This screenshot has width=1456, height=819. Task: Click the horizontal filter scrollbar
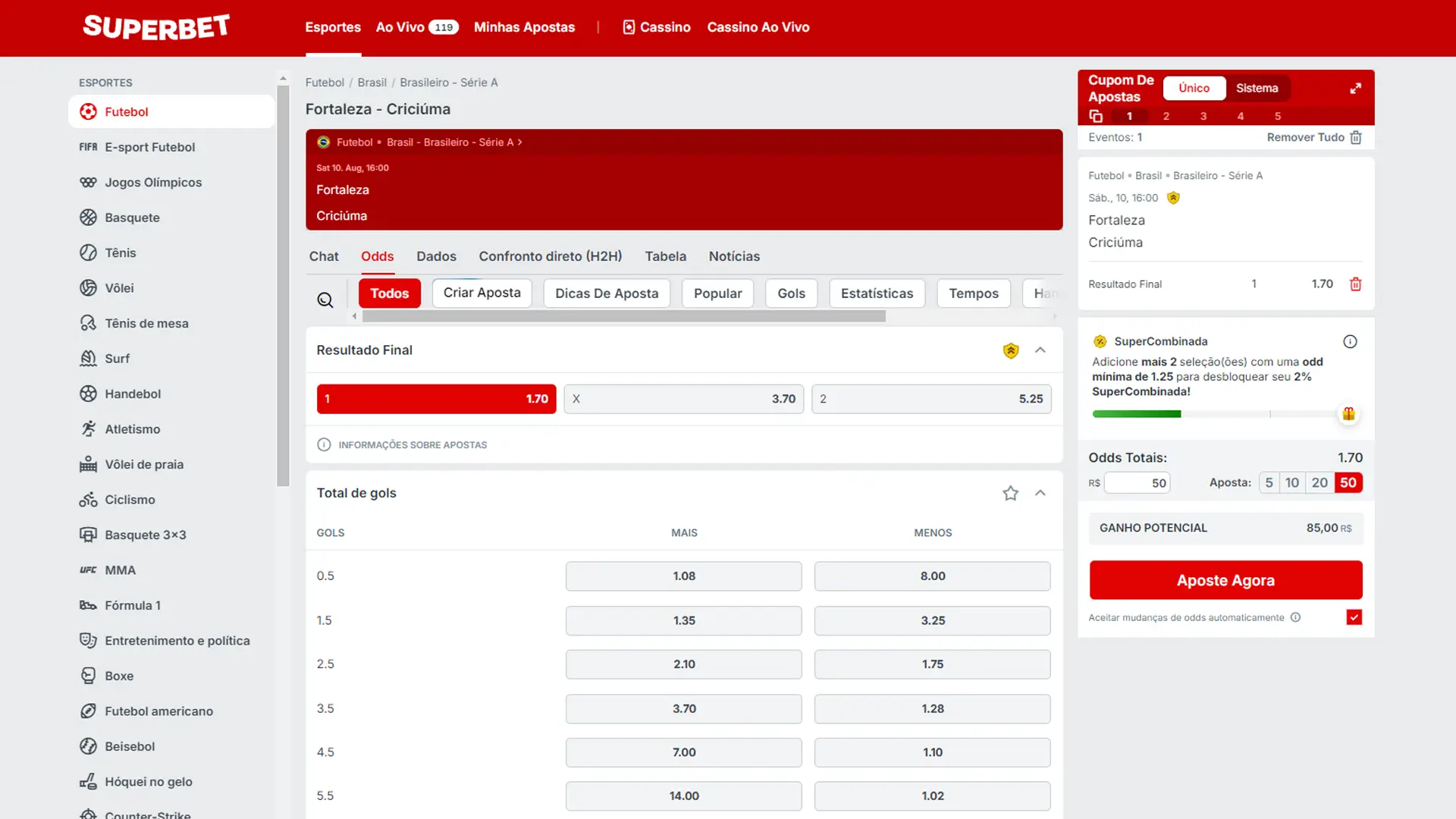pos(623,316)
